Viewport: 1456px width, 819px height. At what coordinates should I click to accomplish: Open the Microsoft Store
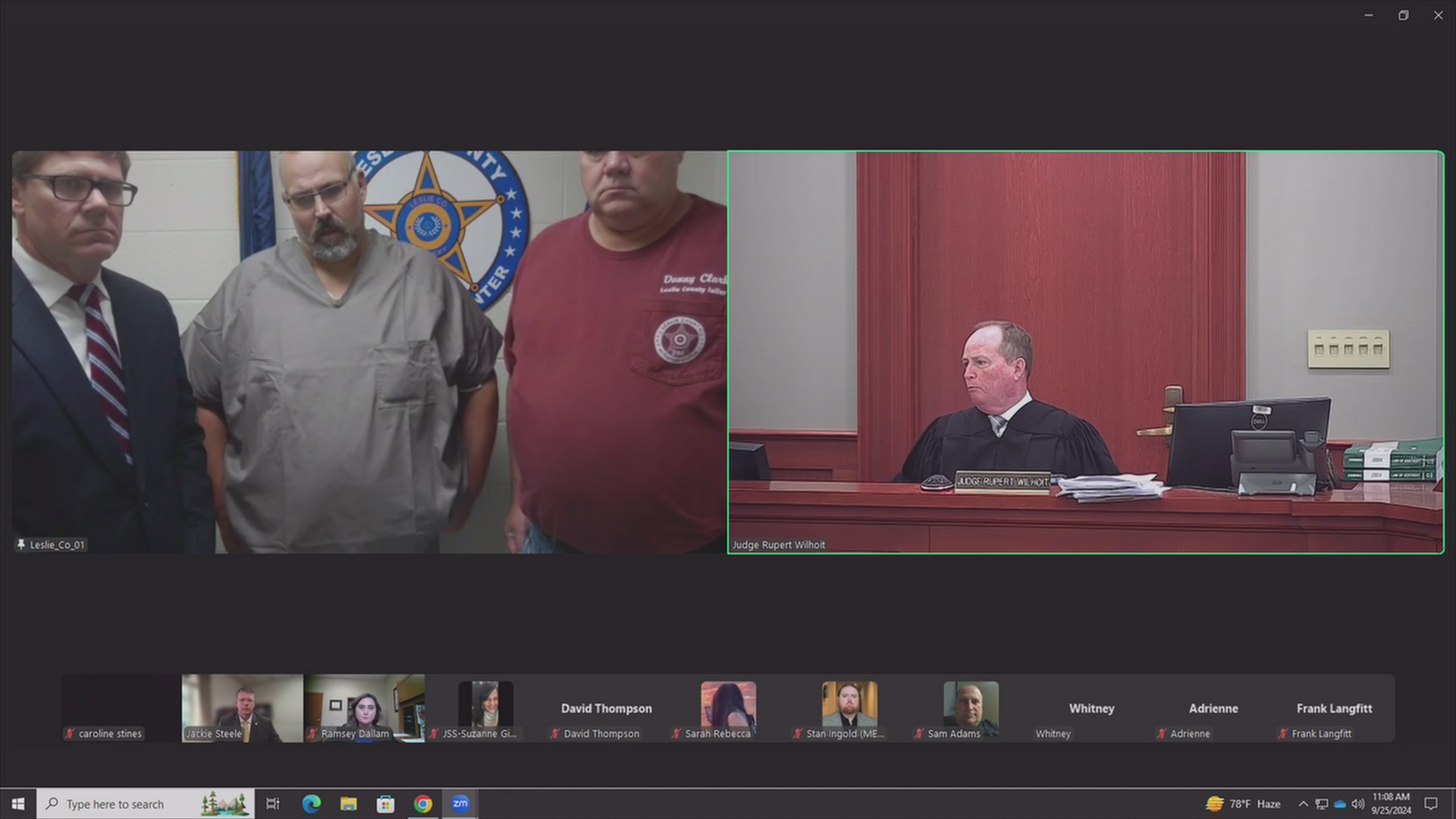pos(385,803)
